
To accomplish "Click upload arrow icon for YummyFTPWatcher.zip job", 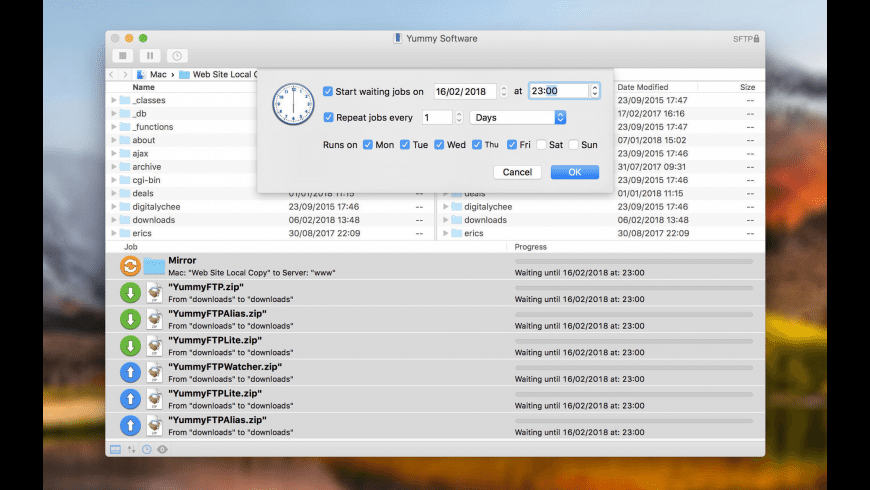I will (130, 372).
